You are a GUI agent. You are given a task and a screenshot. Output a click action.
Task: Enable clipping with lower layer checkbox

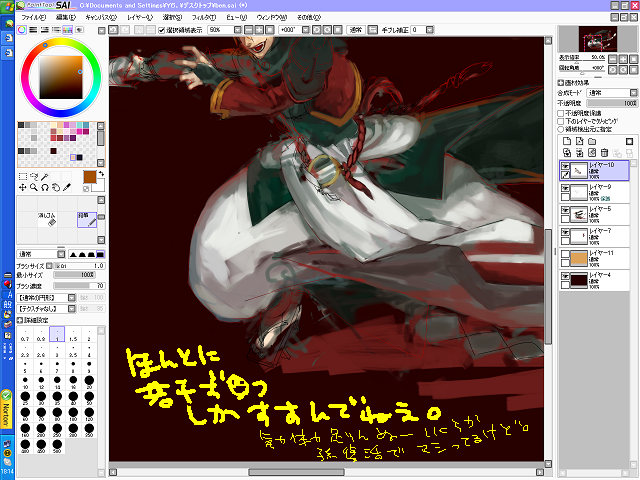coord(561,121)
